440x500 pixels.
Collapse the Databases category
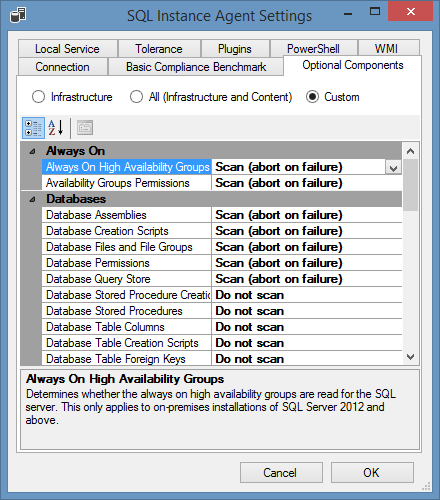tap(32, 199)
